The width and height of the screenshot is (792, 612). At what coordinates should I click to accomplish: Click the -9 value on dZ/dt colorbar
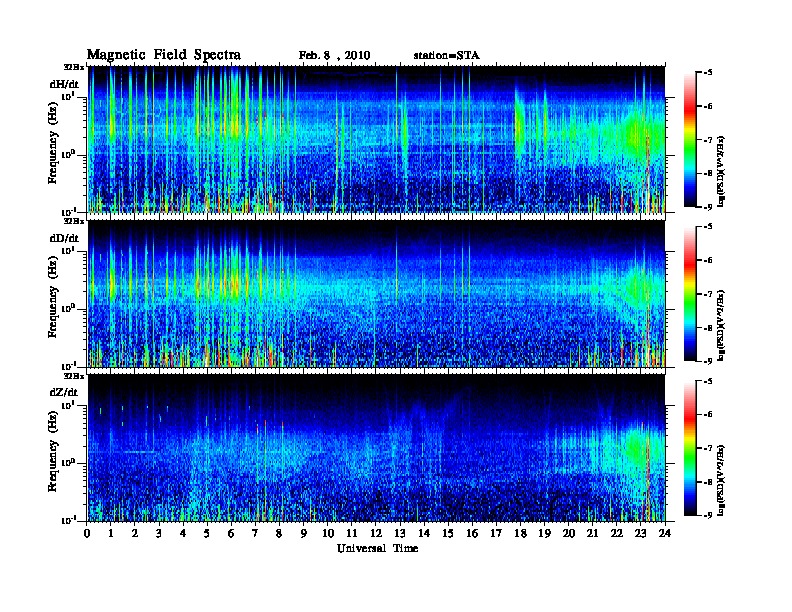708,515
